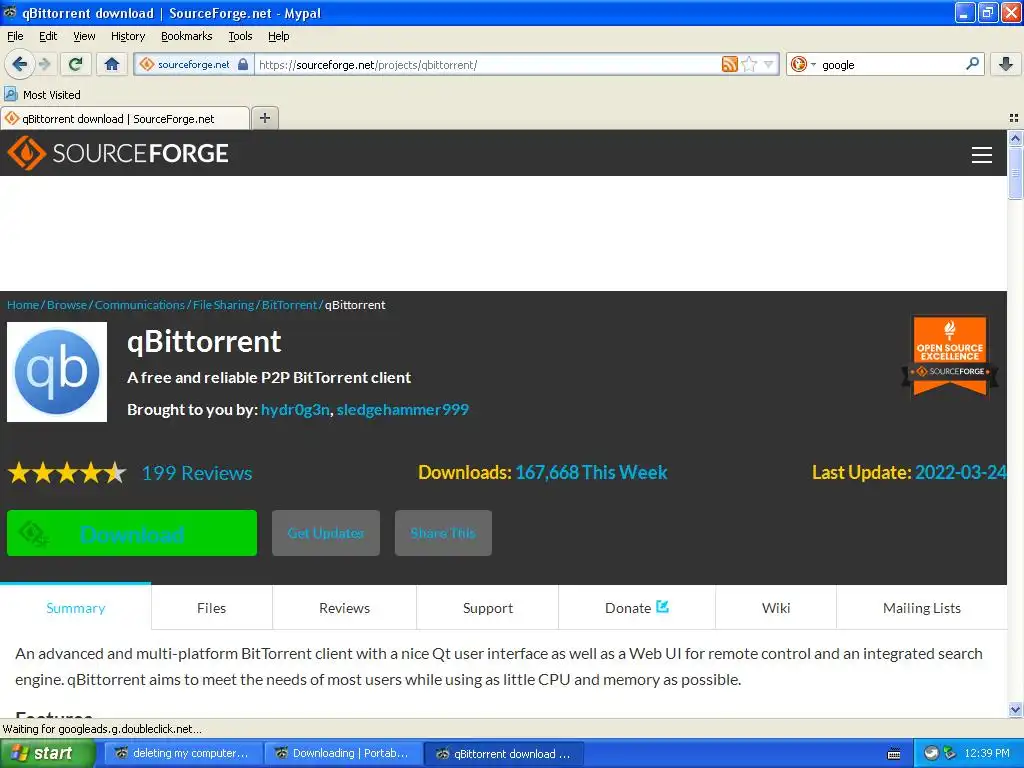Open a new tab with plus button
This screenshot has height=768, width=1024.
click(x=264, y=118)
